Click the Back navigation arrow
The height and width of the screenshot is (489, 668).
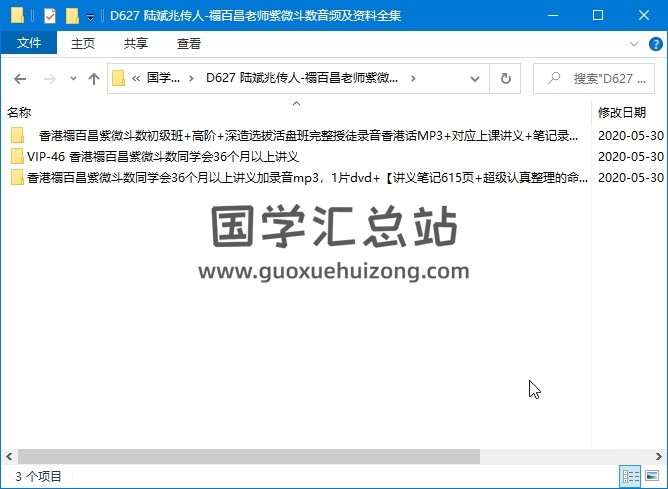[20, 78]
